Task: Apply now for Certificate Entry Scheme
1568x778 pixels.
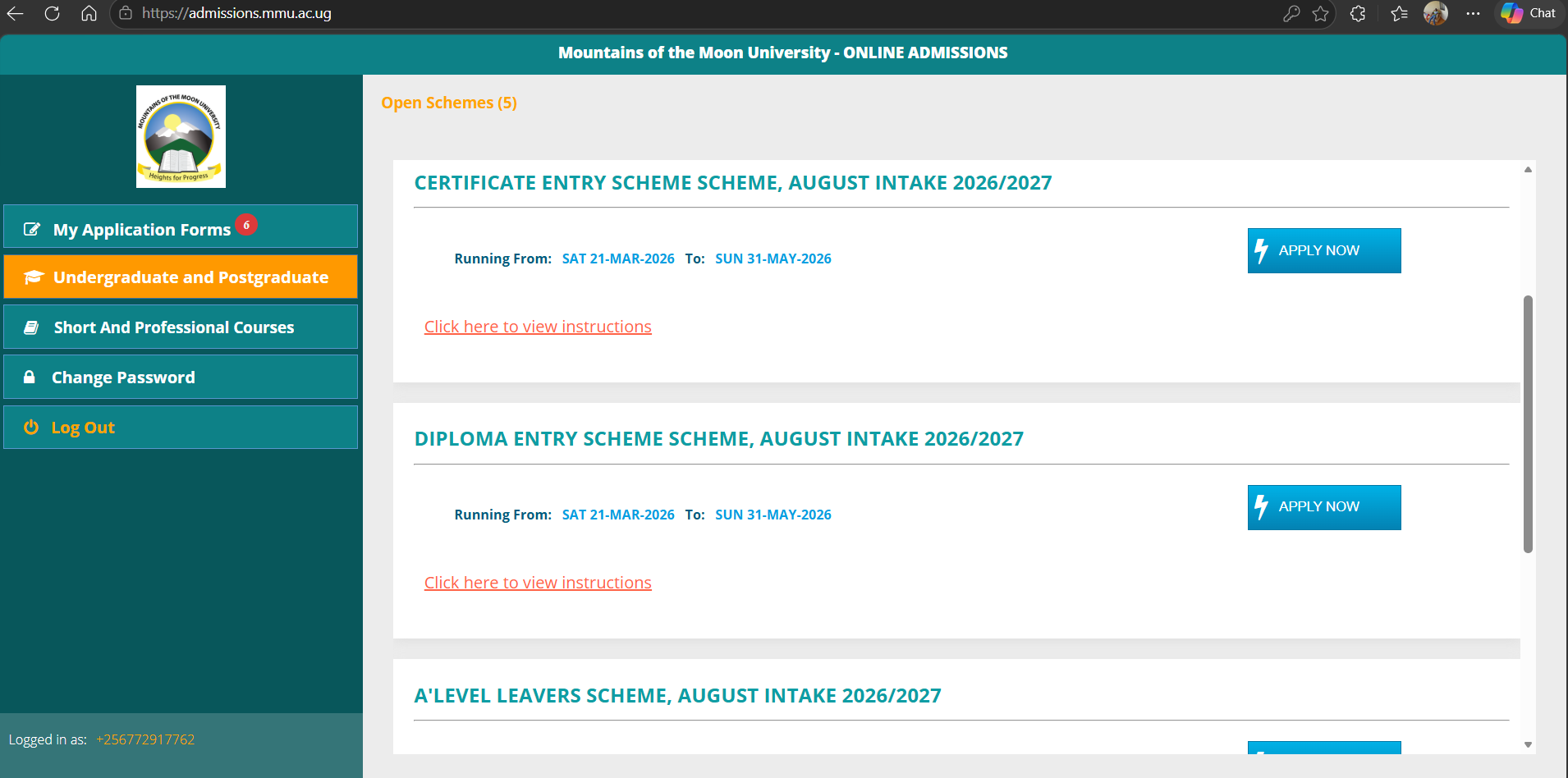Action: point(1323,251)
